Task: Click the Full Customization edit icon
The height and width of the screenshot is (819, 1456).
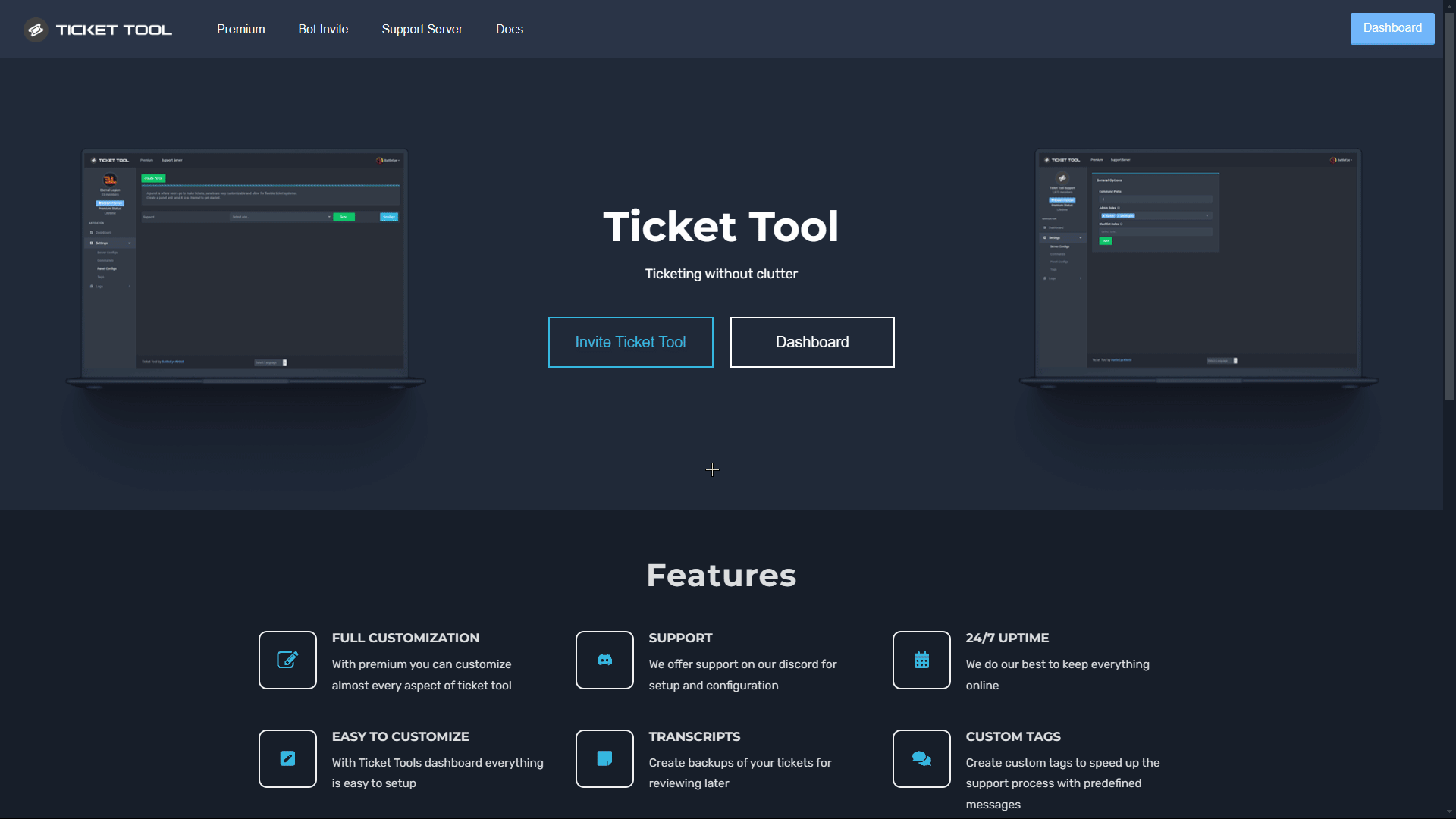Action: [287, 660]
